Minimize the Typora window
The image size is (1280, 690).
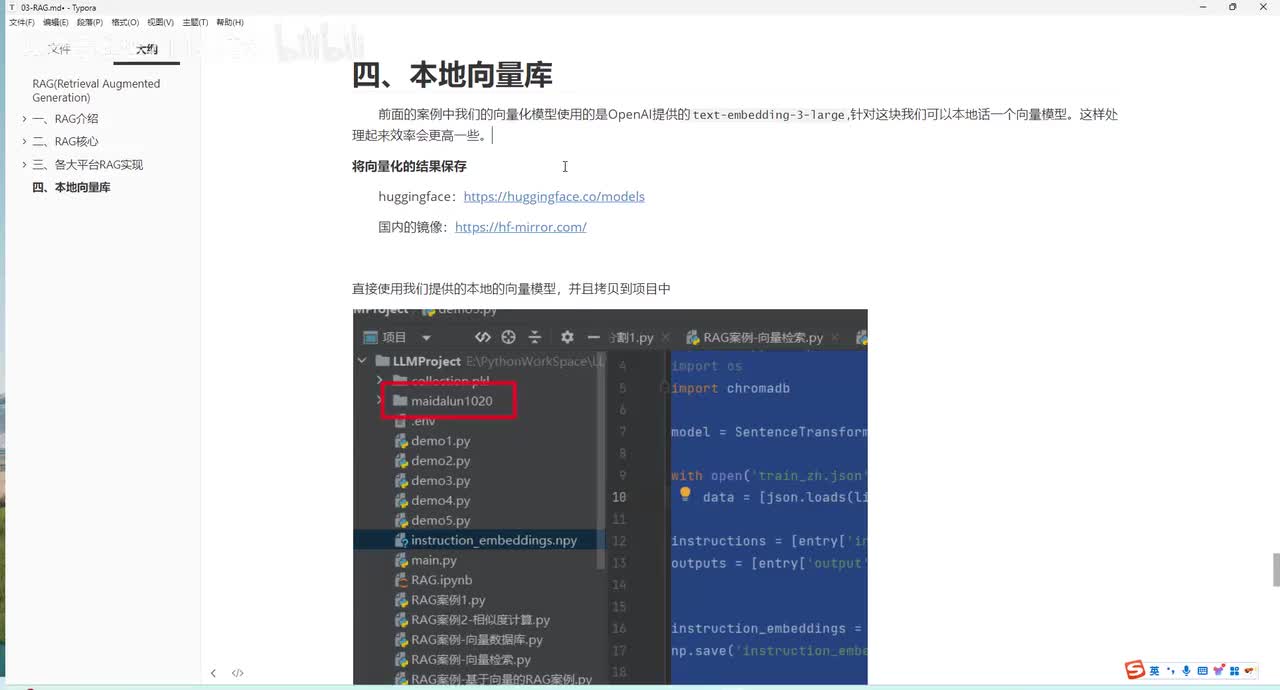pos(1204,7)
